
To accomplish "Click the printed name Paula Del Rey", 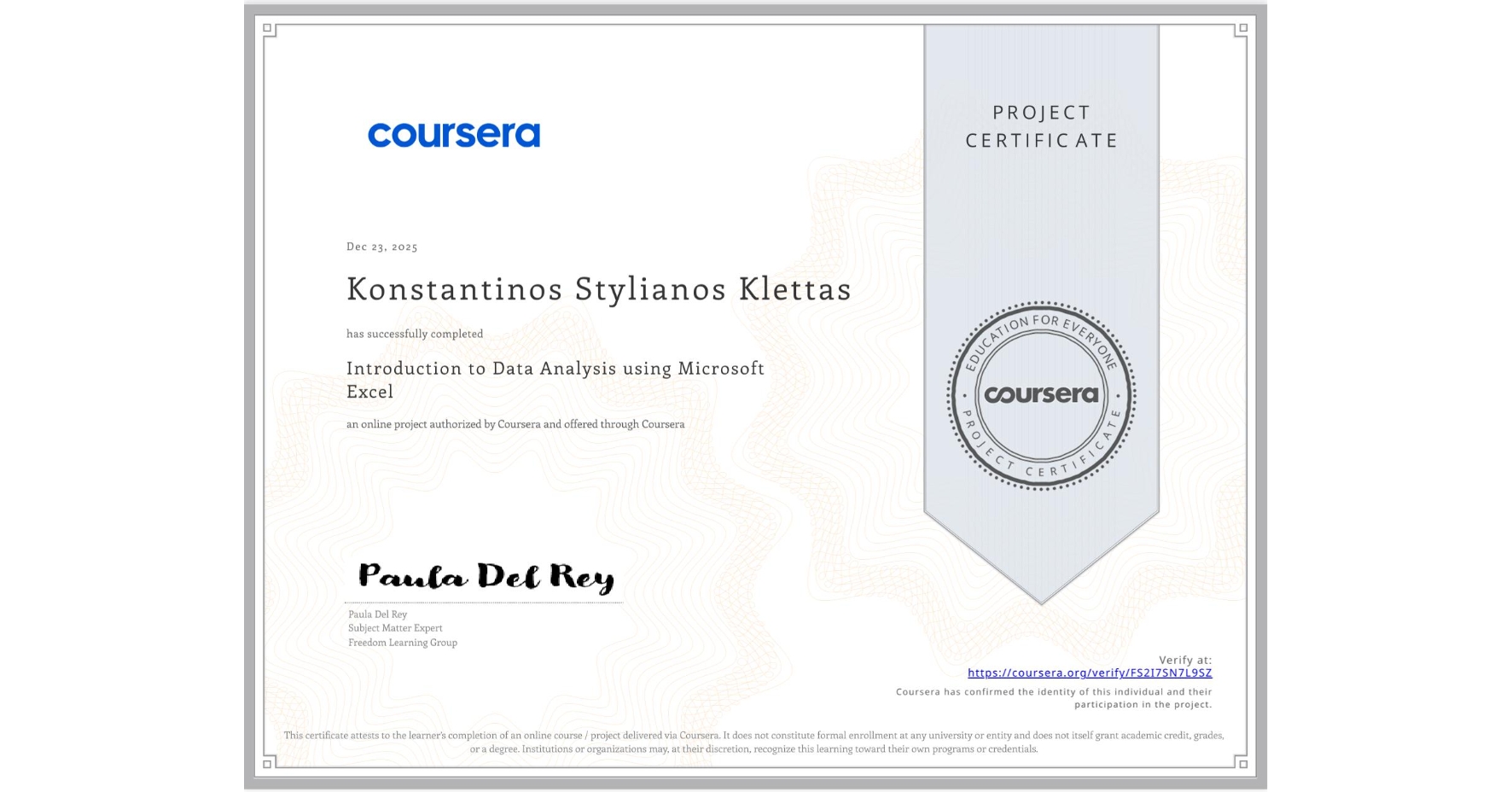I will [x=378, y=614].
